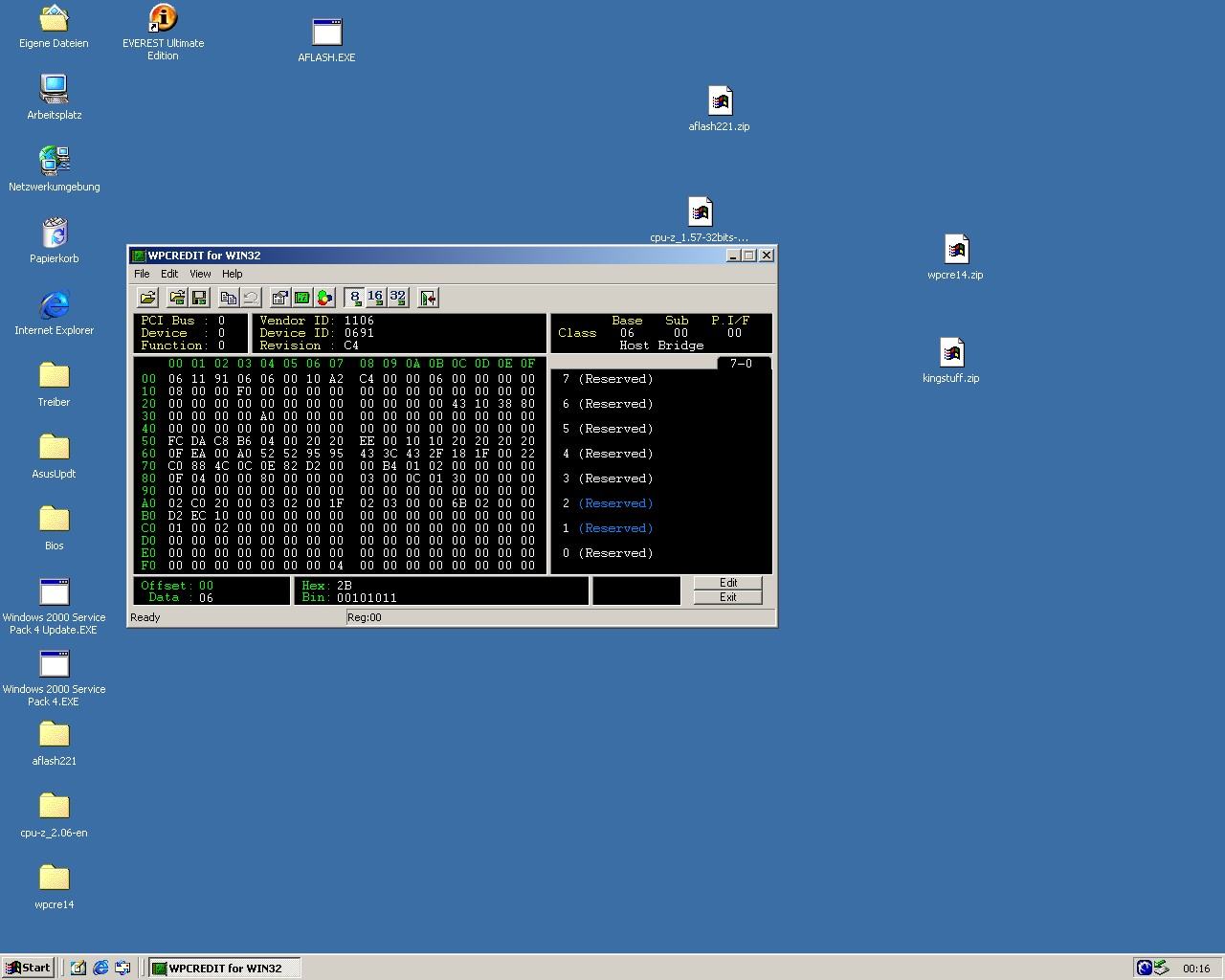Click the properties notepad toolbar icon
The height and width of the screenshot is (980, 1225).
click(x=279, y=298)
